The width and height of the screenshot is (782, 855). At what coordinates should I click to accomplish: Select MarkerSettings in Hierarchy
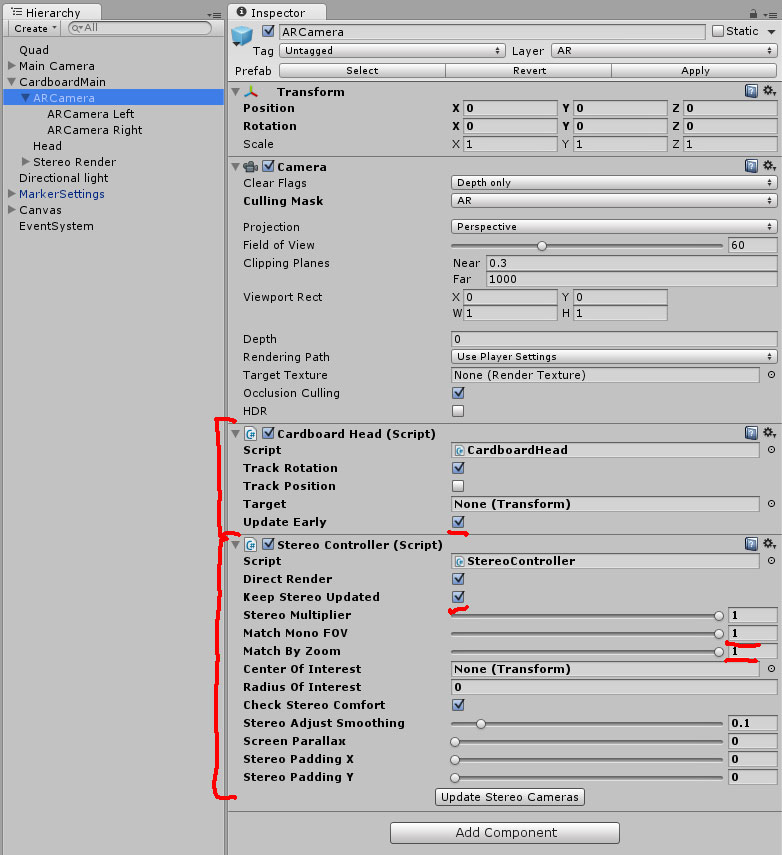point(62,194)
